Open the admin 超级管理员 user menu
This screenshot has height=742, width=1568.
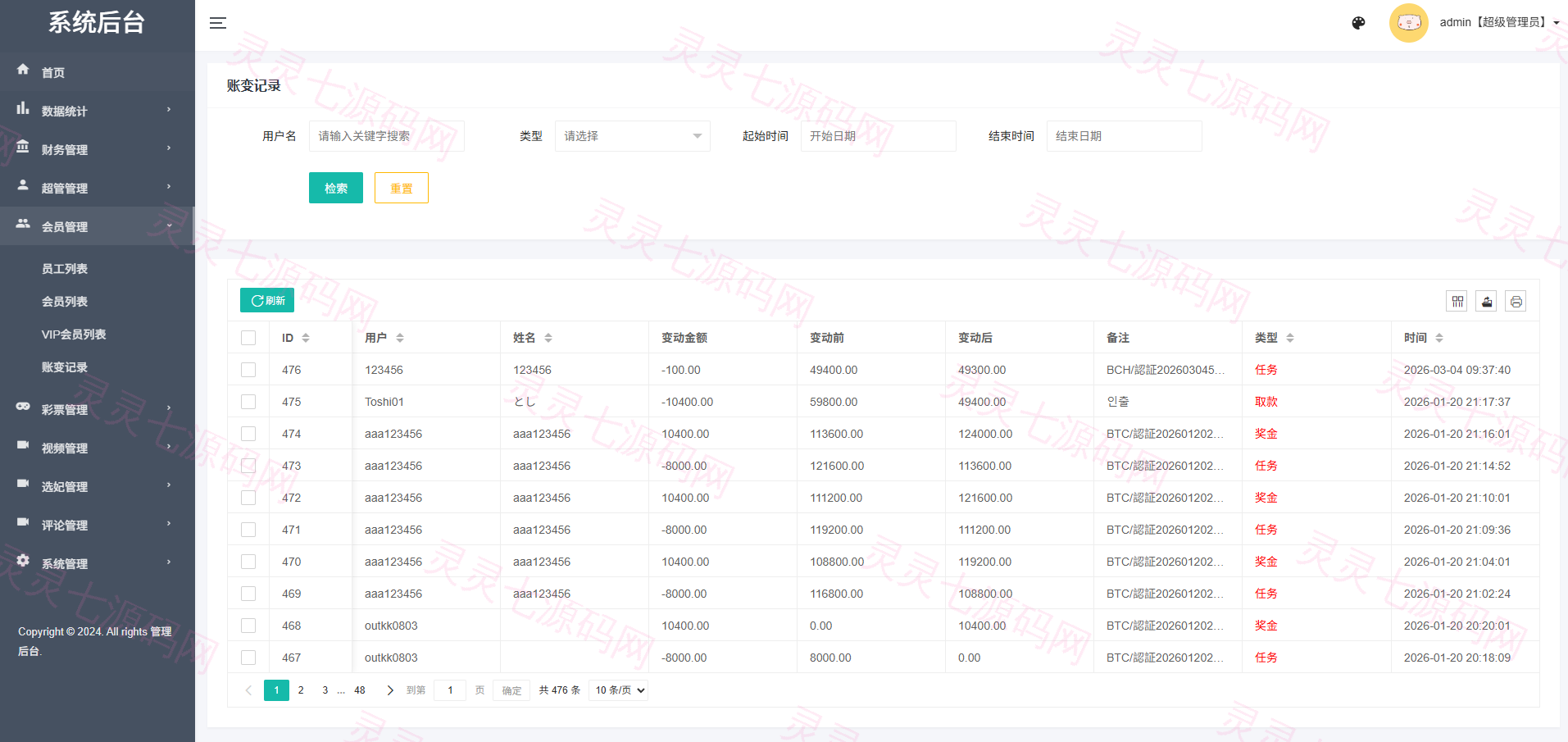(1499, 22)
